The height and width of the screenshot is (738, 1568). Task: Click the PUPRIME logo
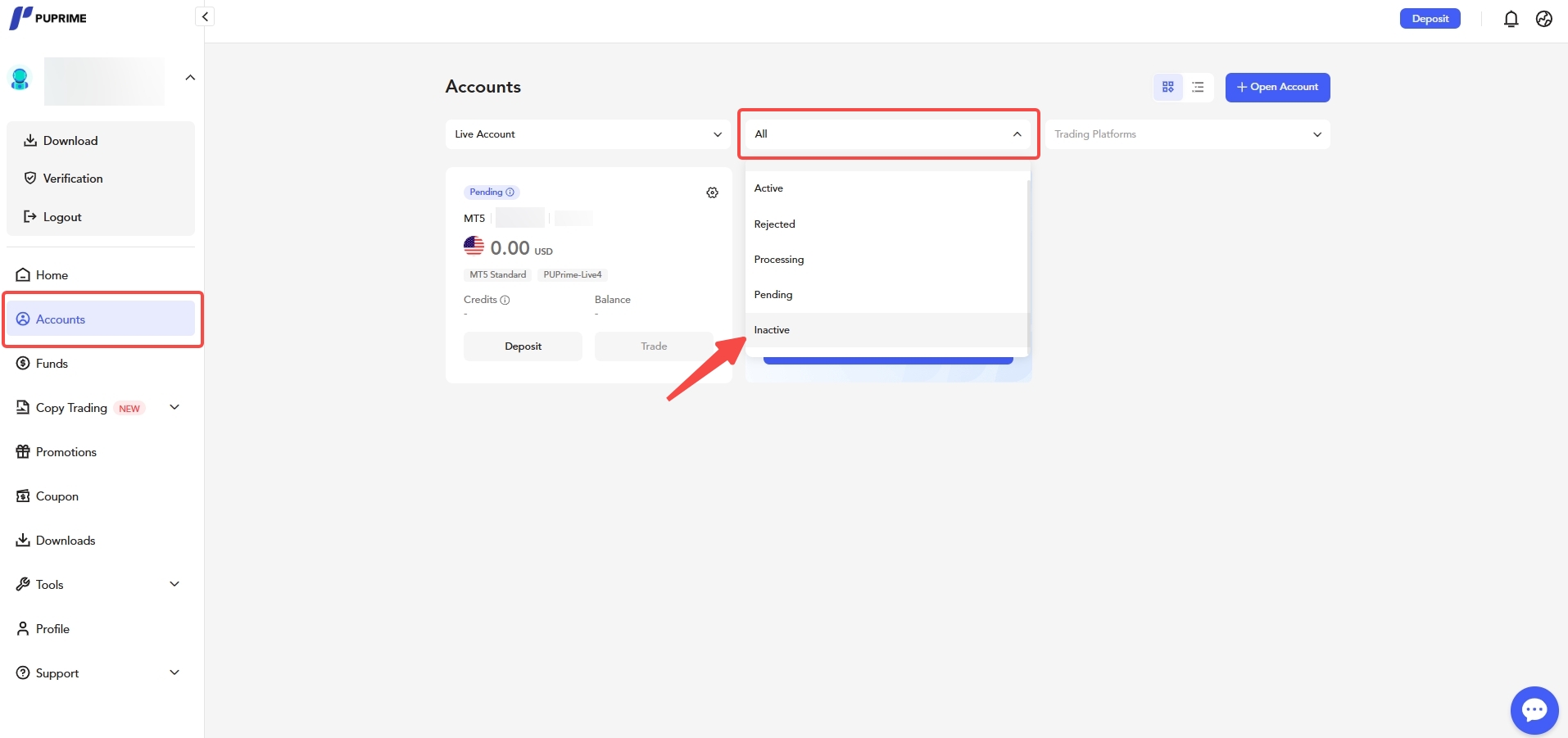coord(48,18)
